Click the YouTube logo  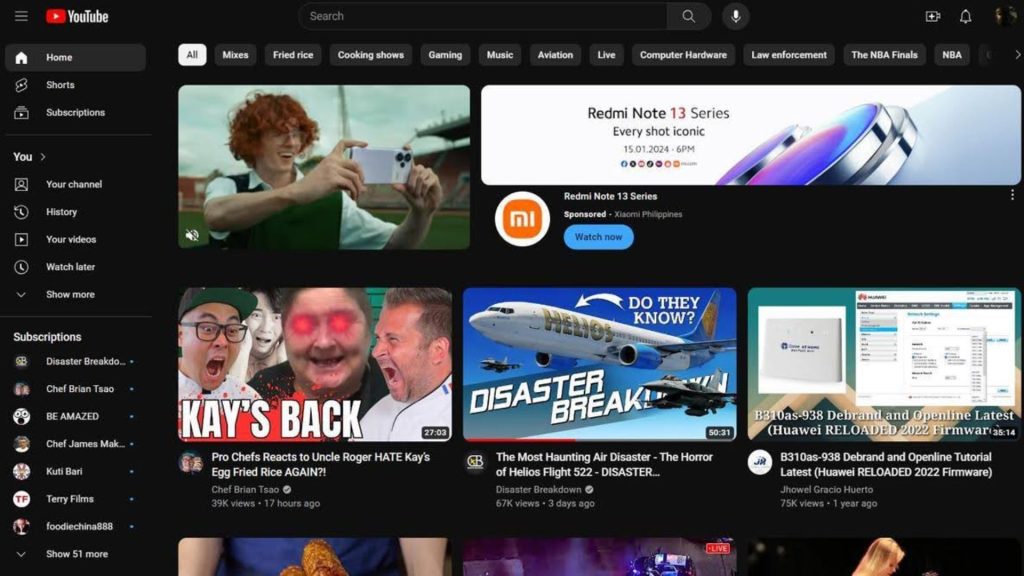click(77, 16)
